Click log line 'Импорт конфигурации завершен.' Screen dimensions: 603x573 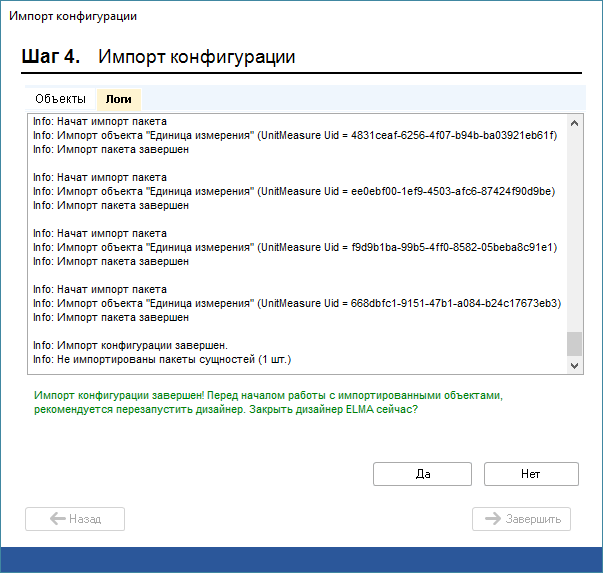click(x=130, y=345)
